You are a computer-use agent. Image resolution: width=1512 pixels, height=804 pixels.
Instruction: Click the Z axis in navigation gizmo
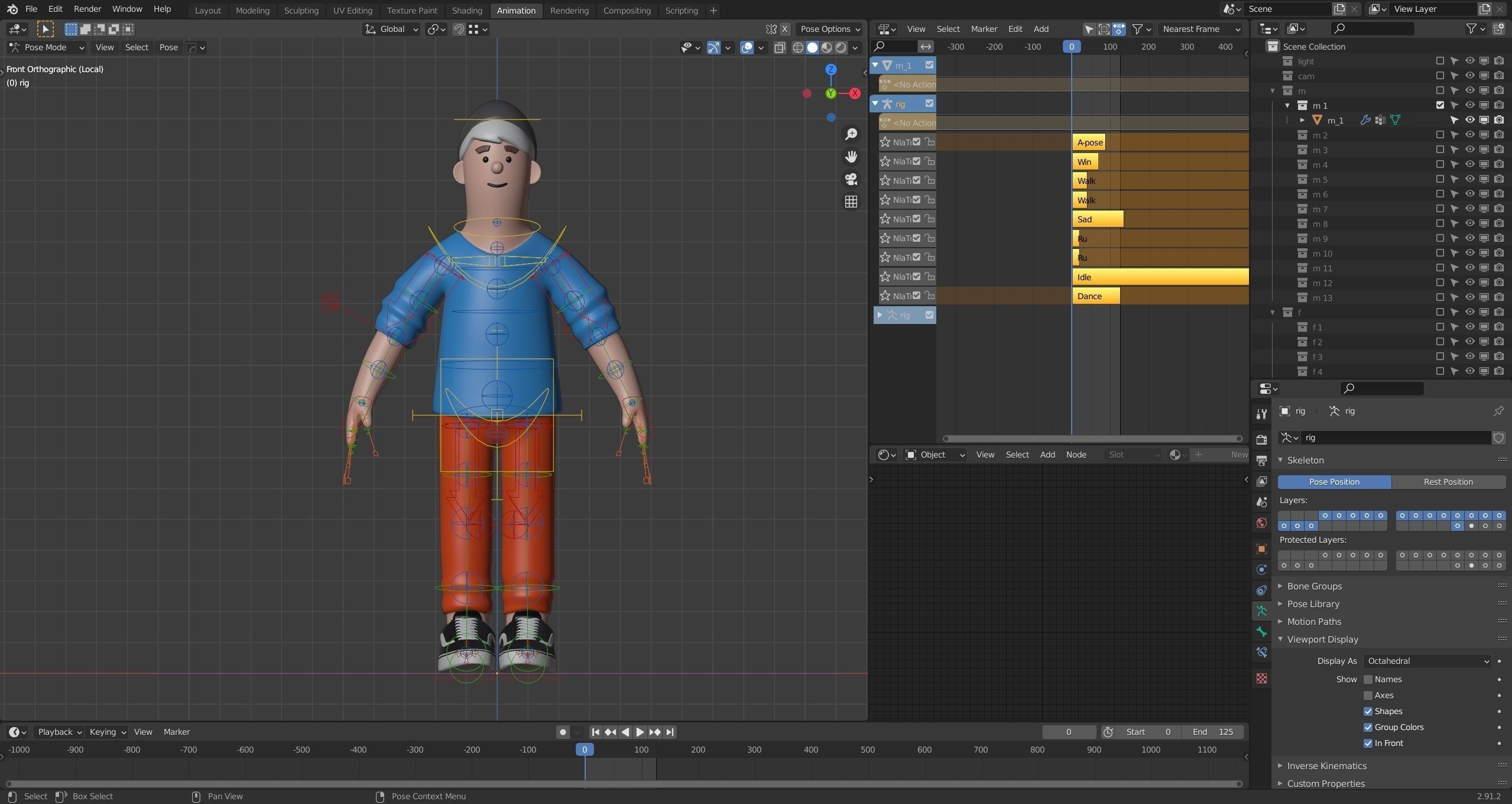point(830,69)
